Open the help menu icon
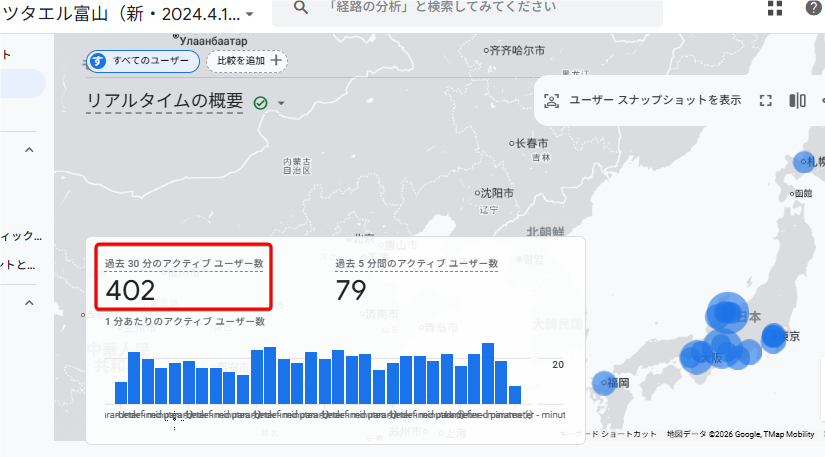Viewport: 825px width, 457px height. click(812, 9)
